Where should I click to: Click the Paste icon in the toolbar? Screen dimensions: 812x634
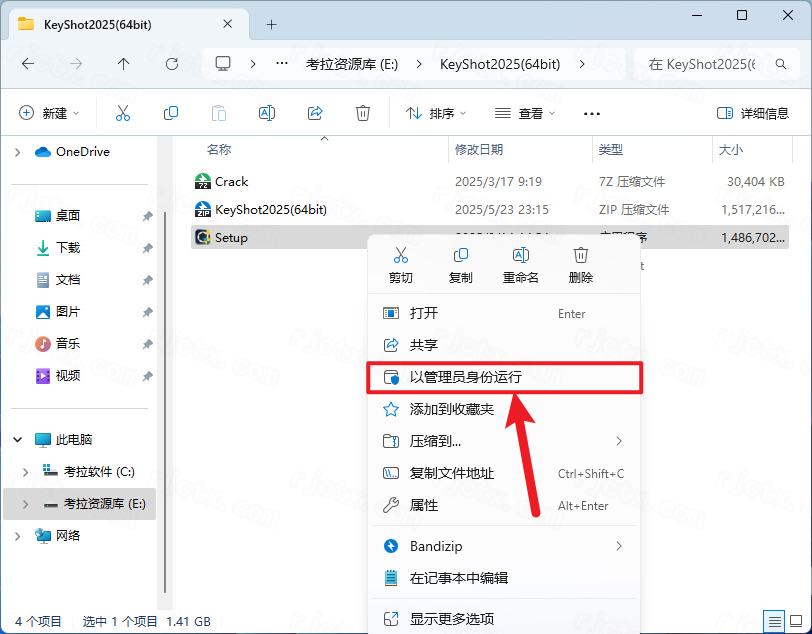(x=219, y=113)
